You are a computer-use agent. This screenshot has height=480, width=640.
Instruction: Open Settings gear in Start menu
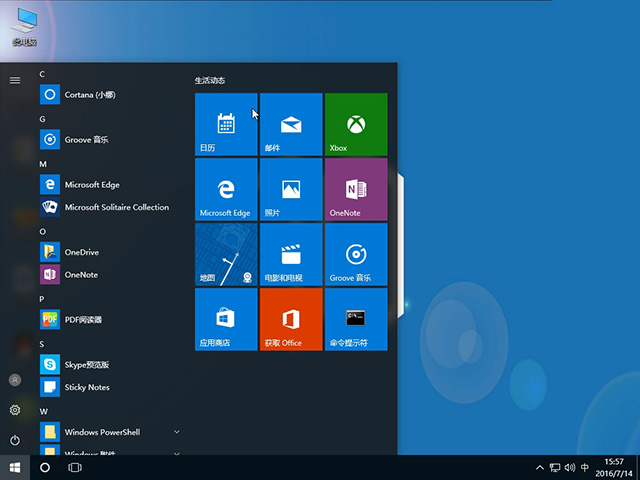point(15,410)
